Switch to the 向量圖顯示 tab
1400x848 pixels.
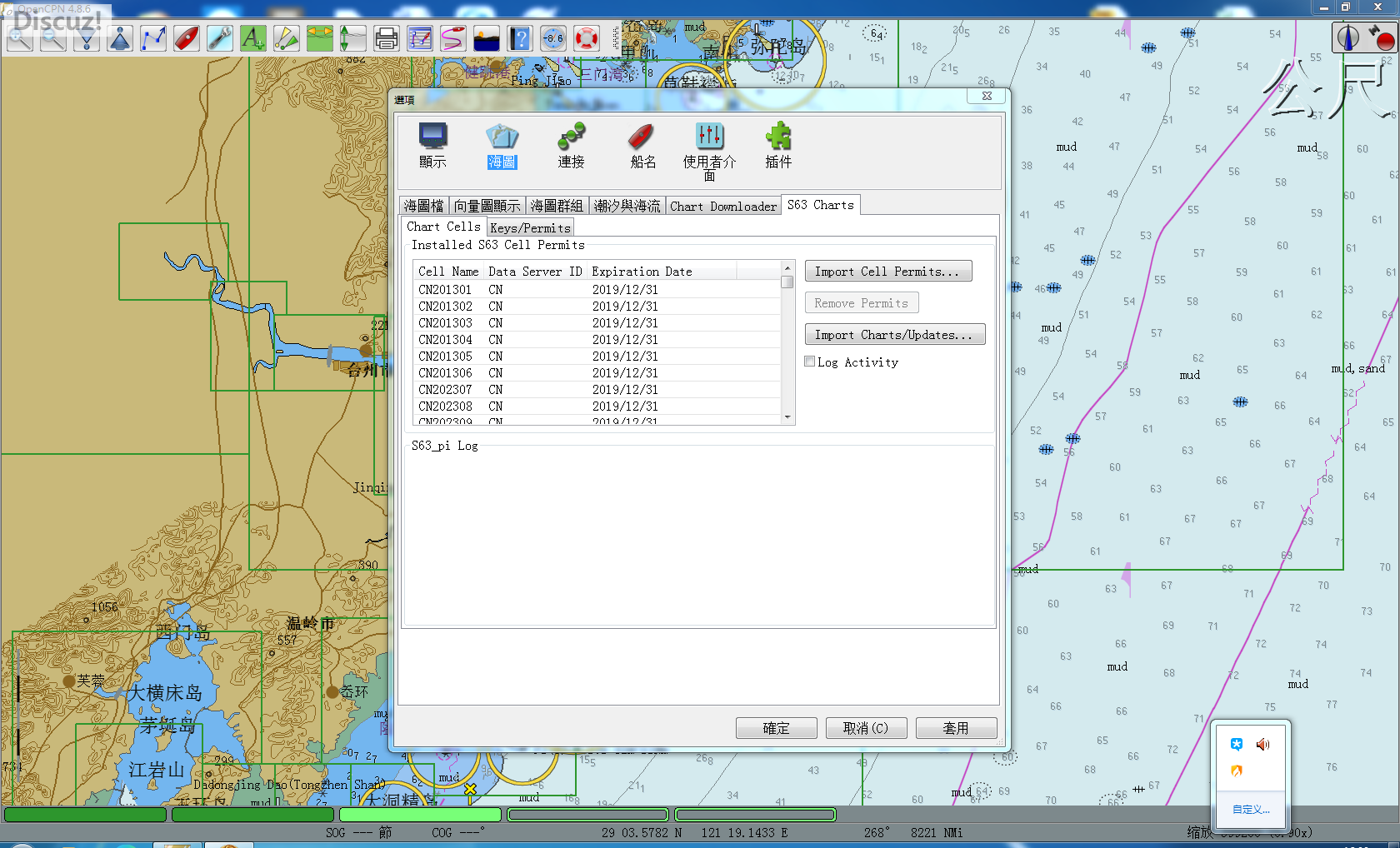tap(487, 206)
